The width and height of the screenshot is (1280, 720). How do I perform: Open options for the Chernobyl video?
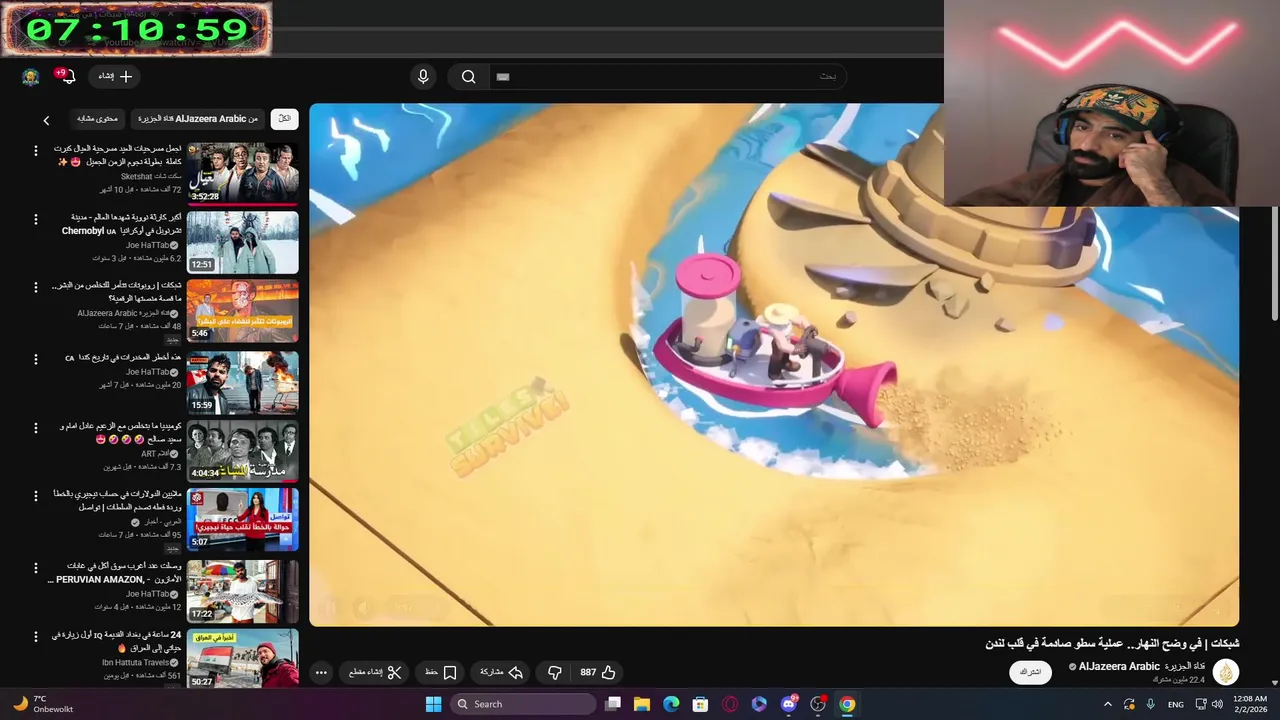click(36, 219)
